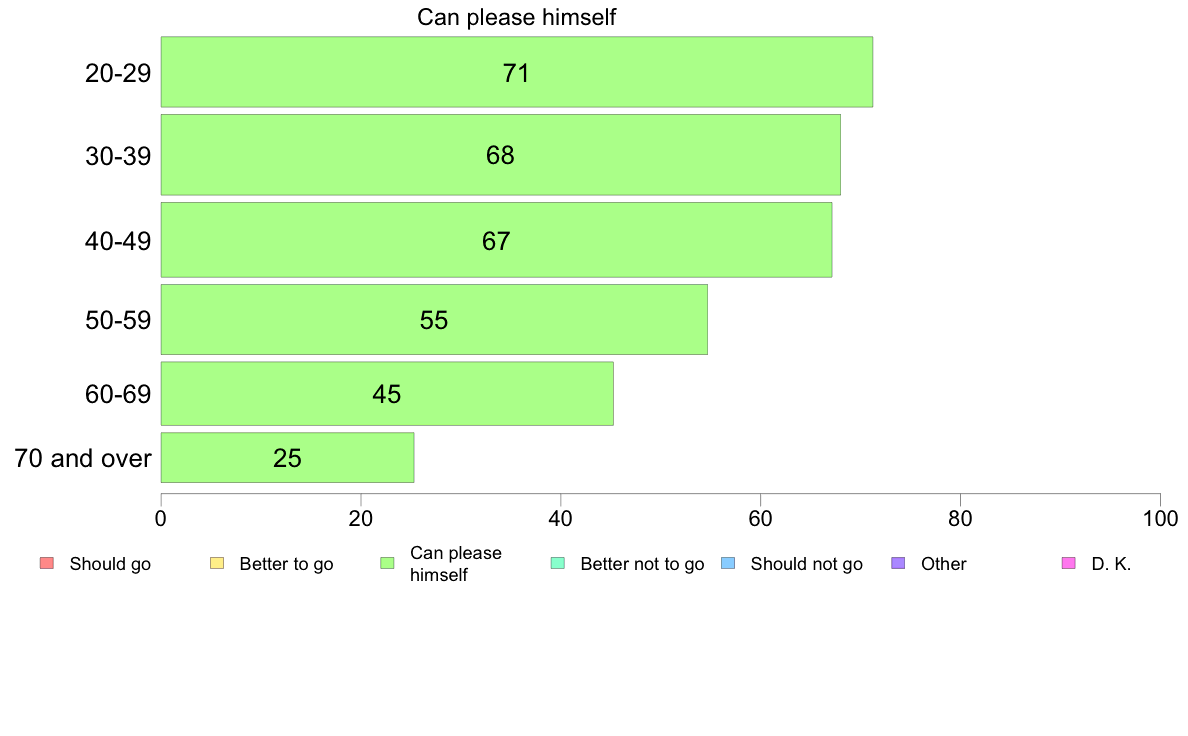This screenshot has height=736, width=1188.
Task: Select the 20-29 age group label
Action: 118,73
